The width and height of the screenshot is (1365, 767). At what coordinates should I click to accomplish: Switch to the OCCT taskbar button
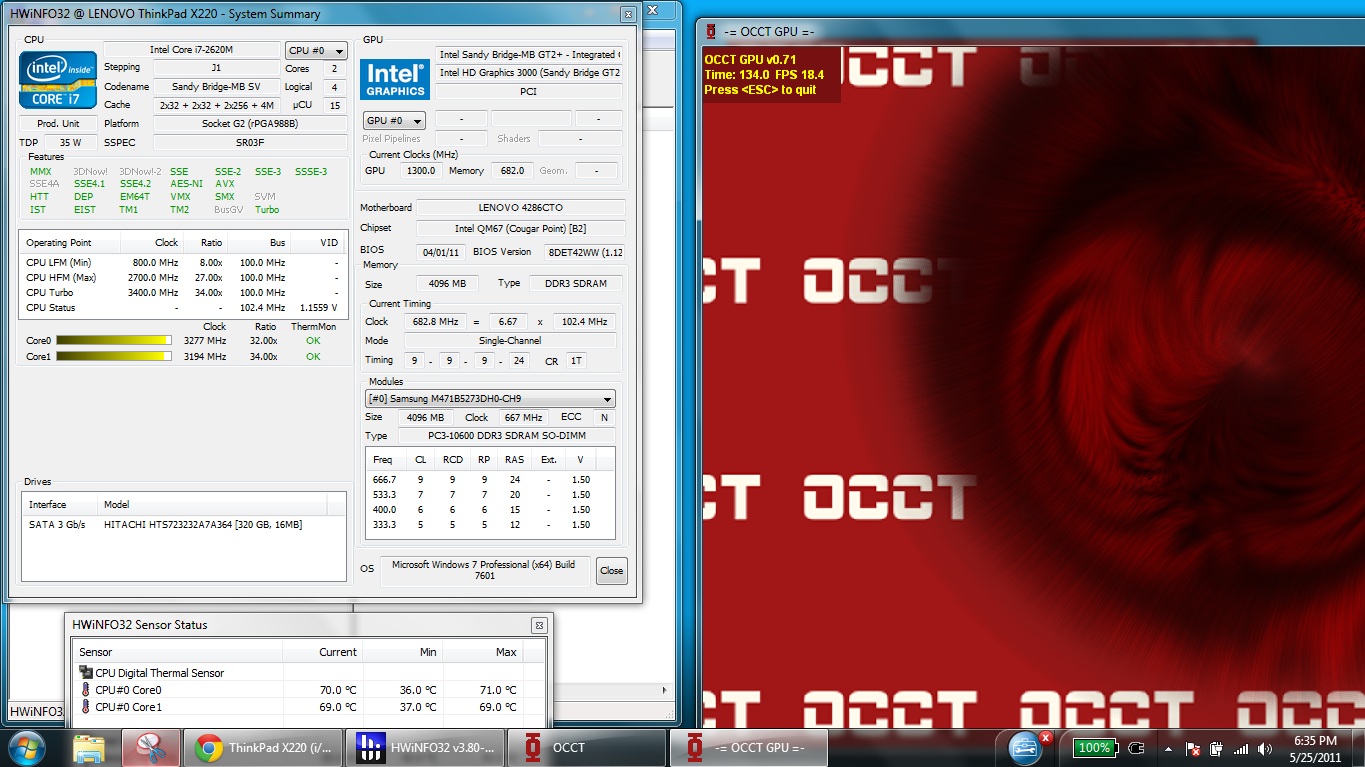[x=587, y=748]
